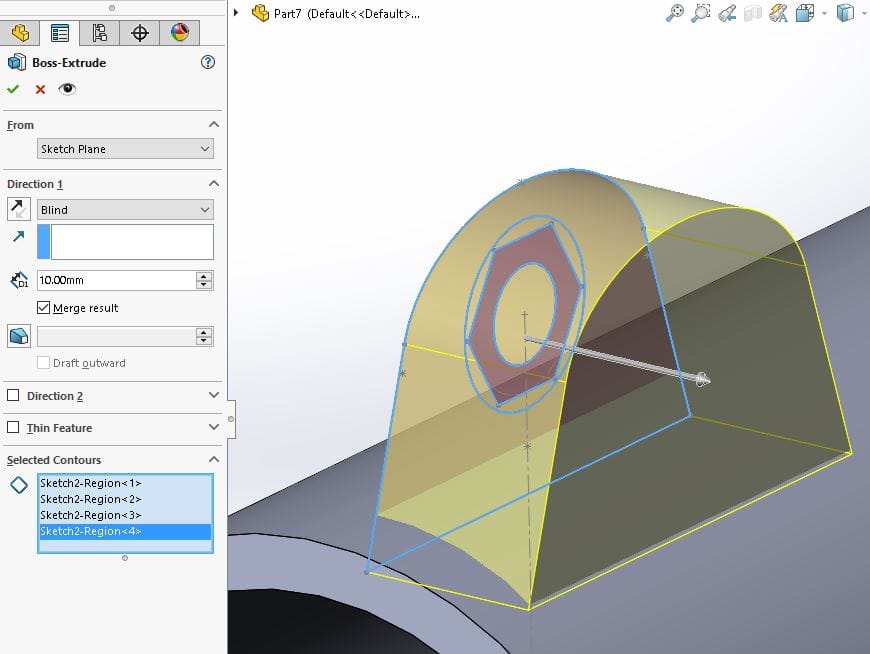The height and width of the screenshot is (654, 870).
Task: Open the DisplayManager color sphere tab
Action: 179,33
